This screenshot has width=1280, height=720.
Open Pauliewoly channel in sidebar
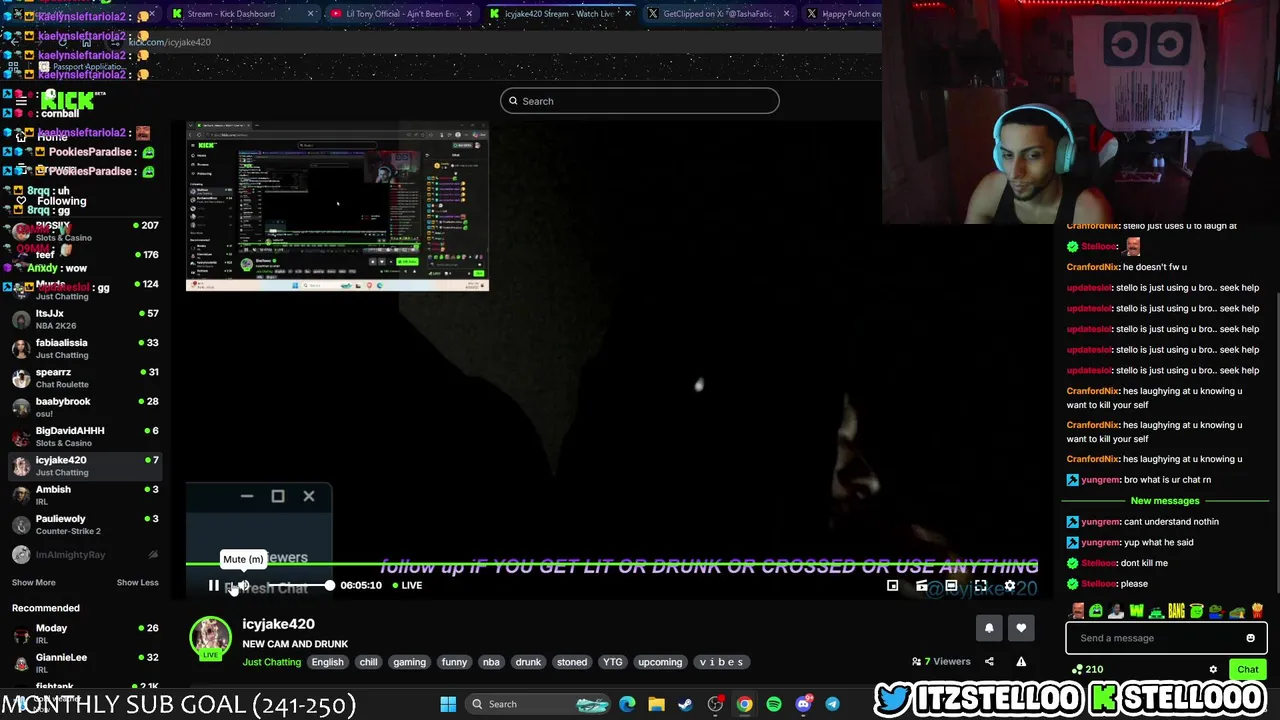click(84, 524)
